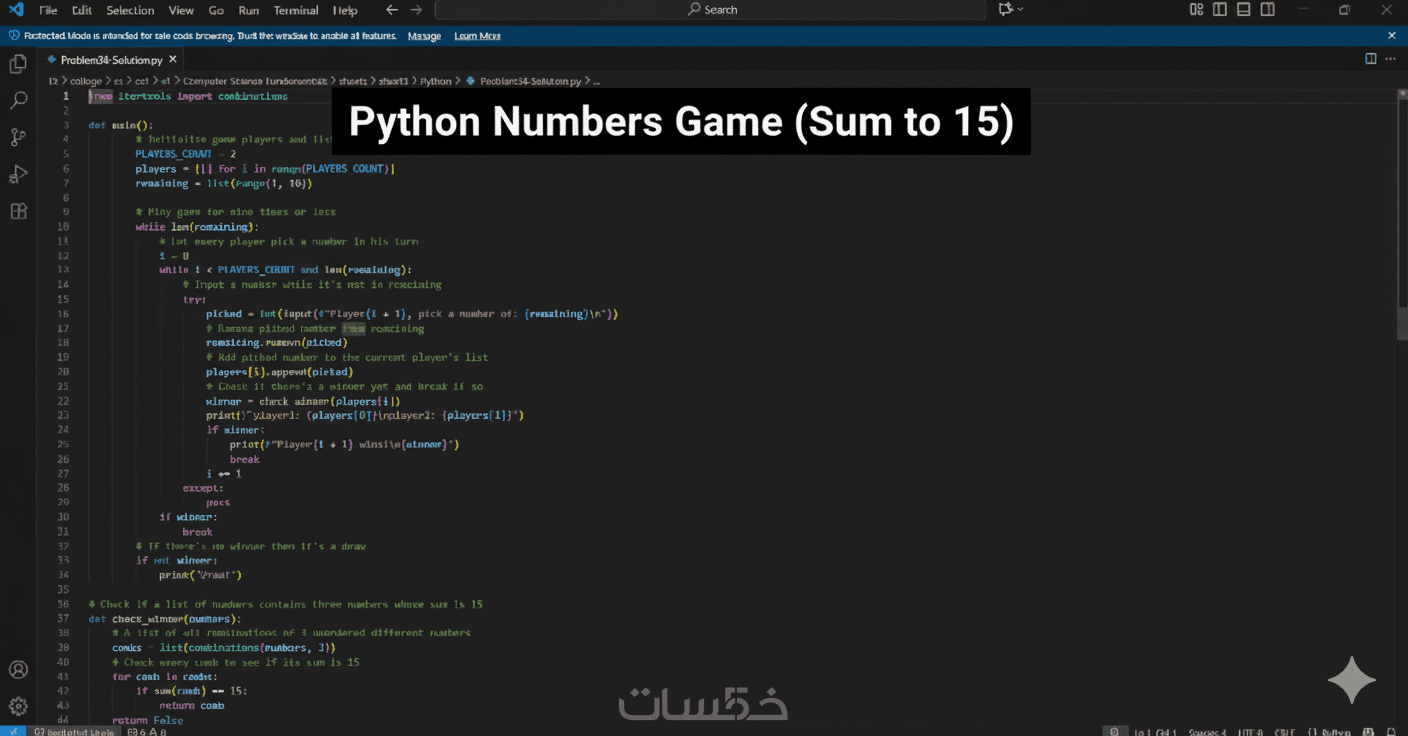Click the notifications bell in the status bar
This screenshot has width=1408, height=736.
(x=1392, y=731)
